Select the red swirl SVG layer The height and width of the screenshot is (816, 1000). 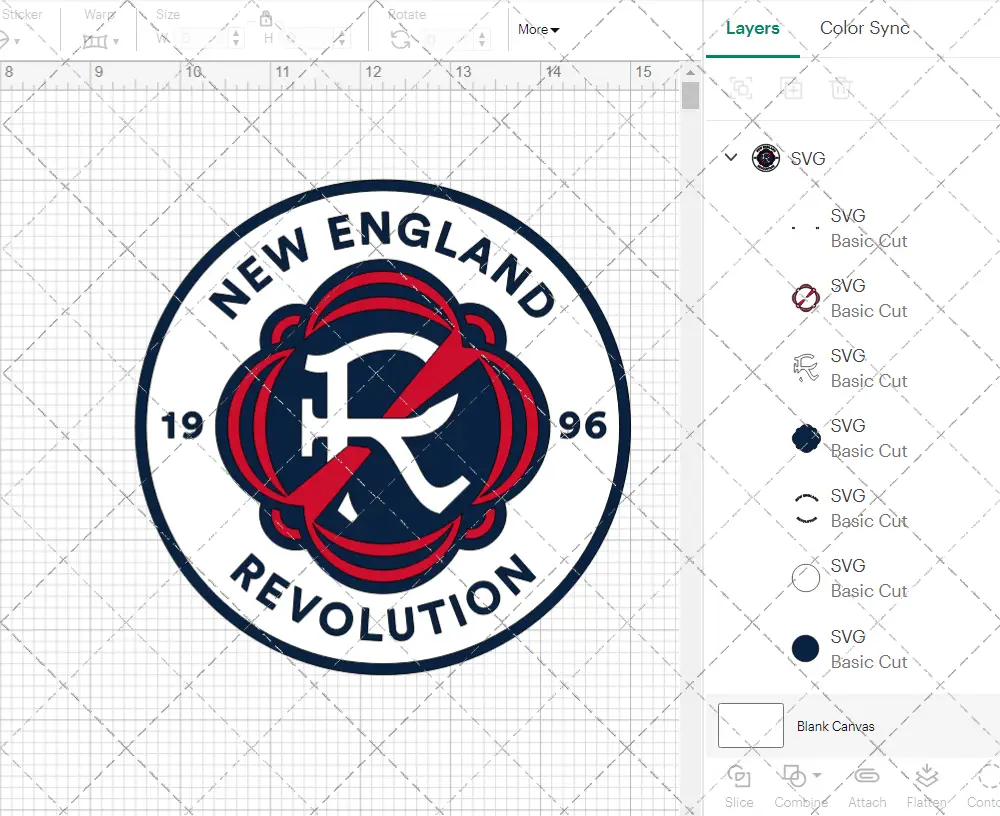pyautogui.click(x=851, y=298)
